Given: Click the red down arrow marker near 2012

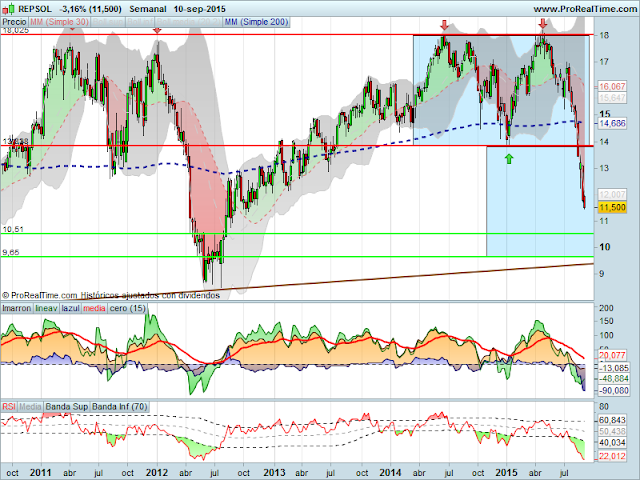Looking at the screenshot, I should (x=157, y=30).
